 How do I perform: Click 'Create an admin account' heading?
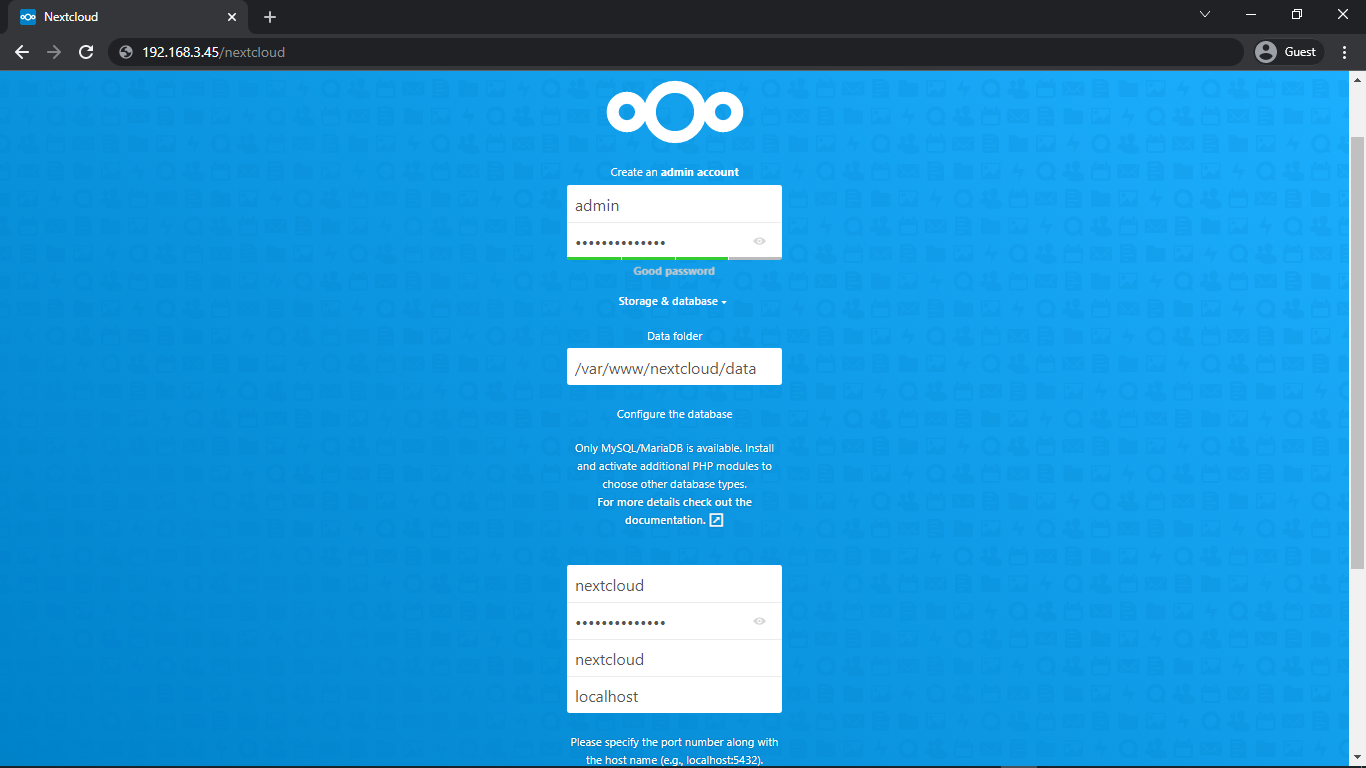(674, 172)
